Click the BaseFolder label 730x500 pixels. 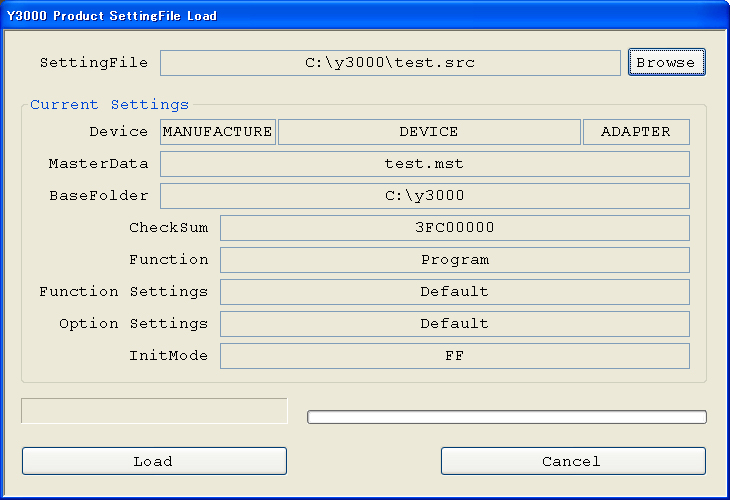tap(99, 196)
